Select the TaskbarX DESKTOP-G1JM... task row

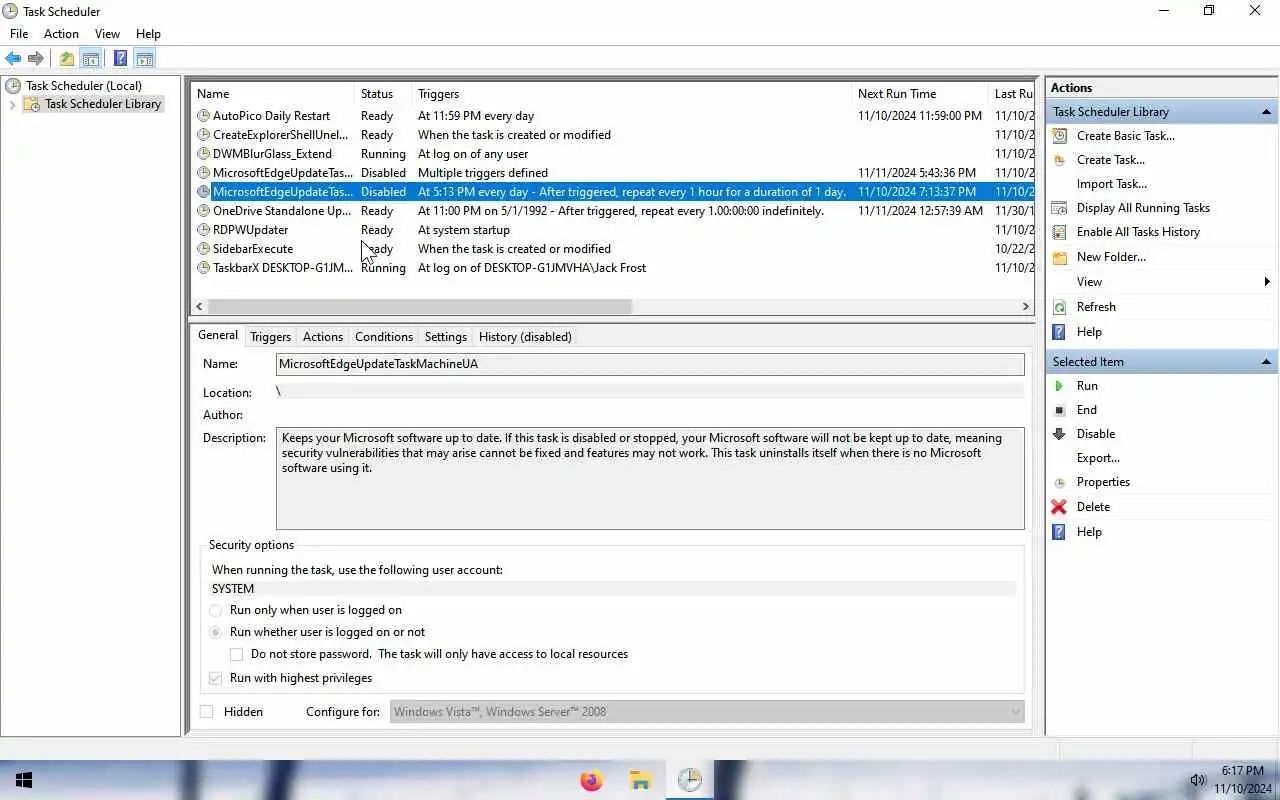[x=613, y=268]
